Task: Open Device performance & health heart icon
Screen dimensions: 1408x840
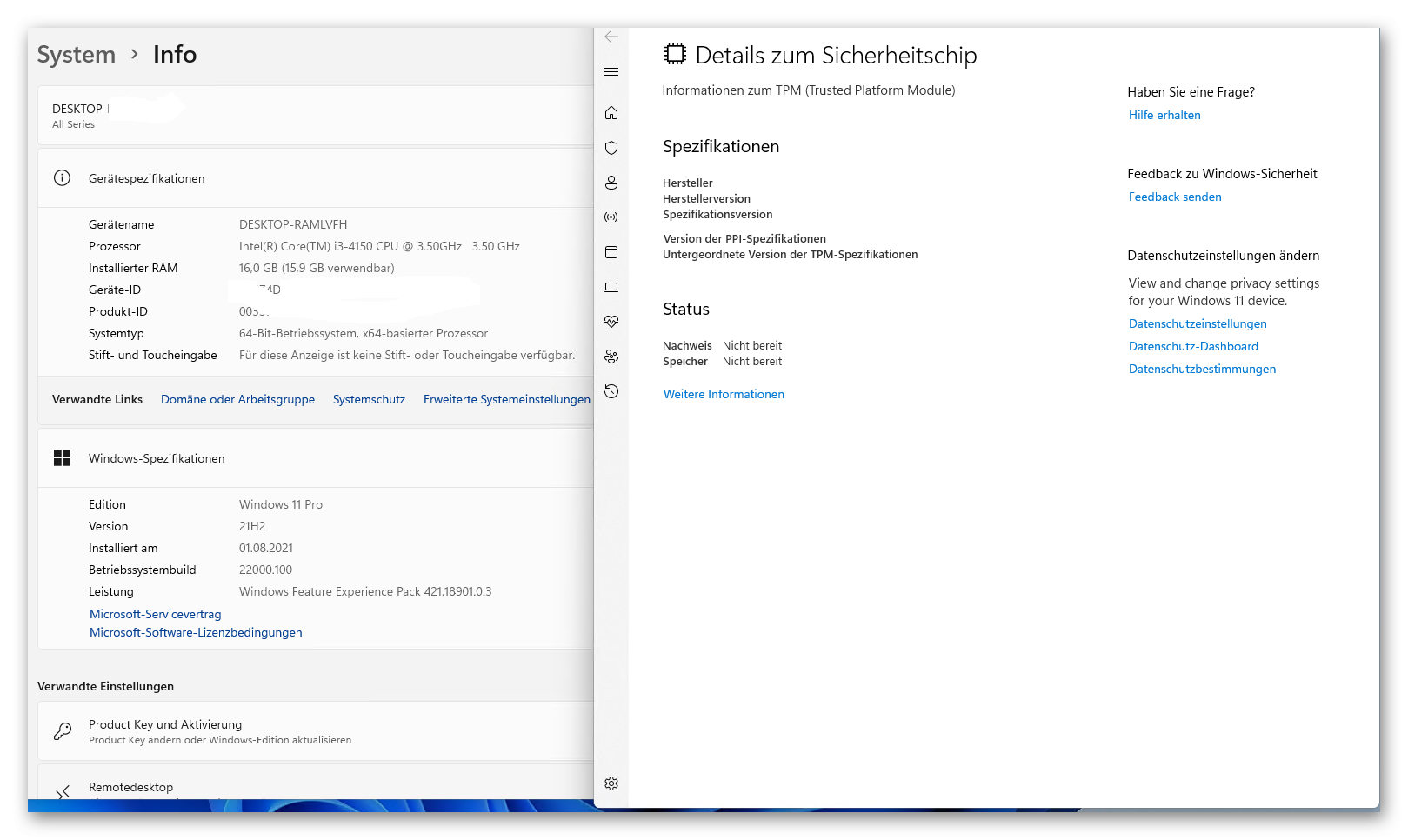Action: [x=611, y=322]
